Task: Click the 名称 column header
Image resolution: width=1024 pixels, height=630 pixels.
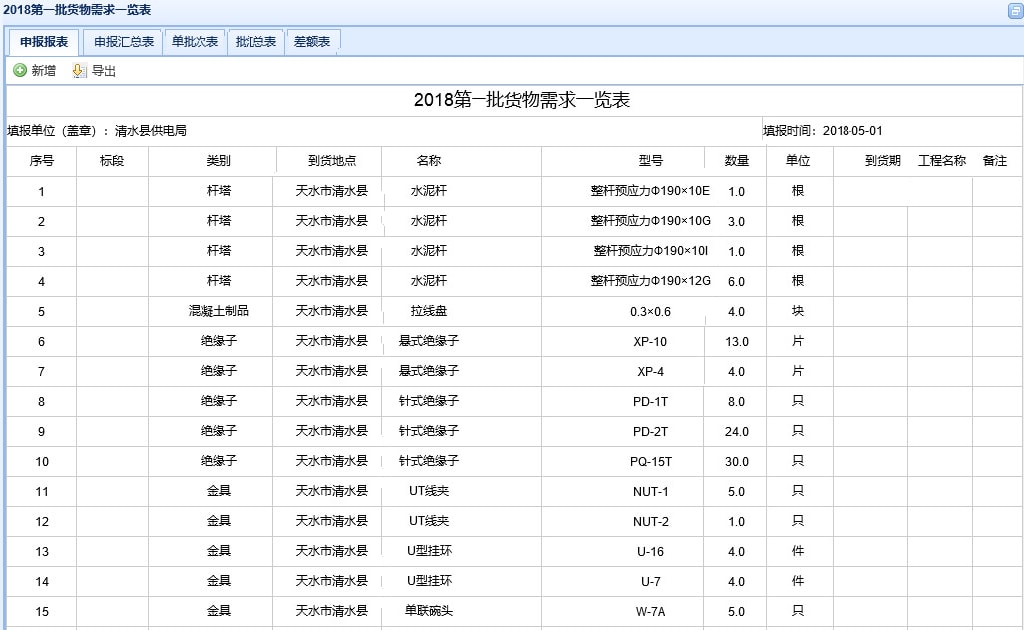Action: 428,161
